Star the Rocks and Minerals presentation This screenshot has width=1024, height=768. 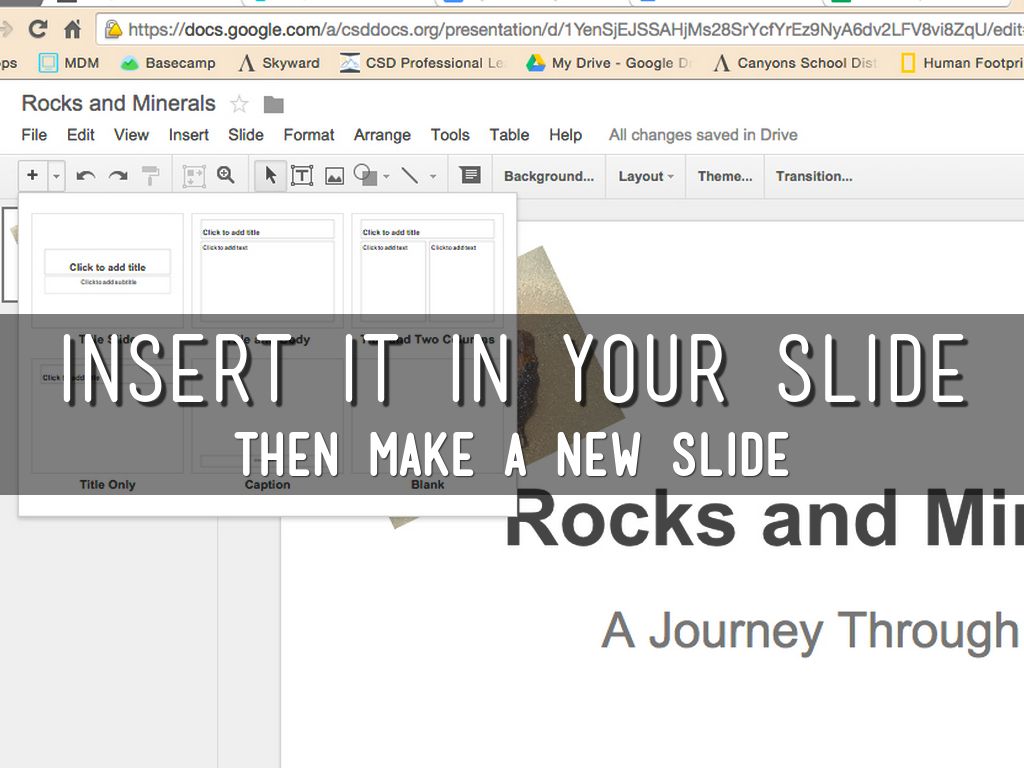[x=239, y=104]
